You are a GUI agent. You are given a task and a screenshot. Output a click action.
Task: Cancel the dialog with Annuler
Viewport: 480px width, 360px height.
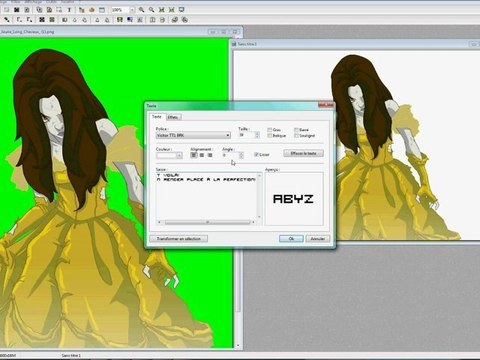318,239
